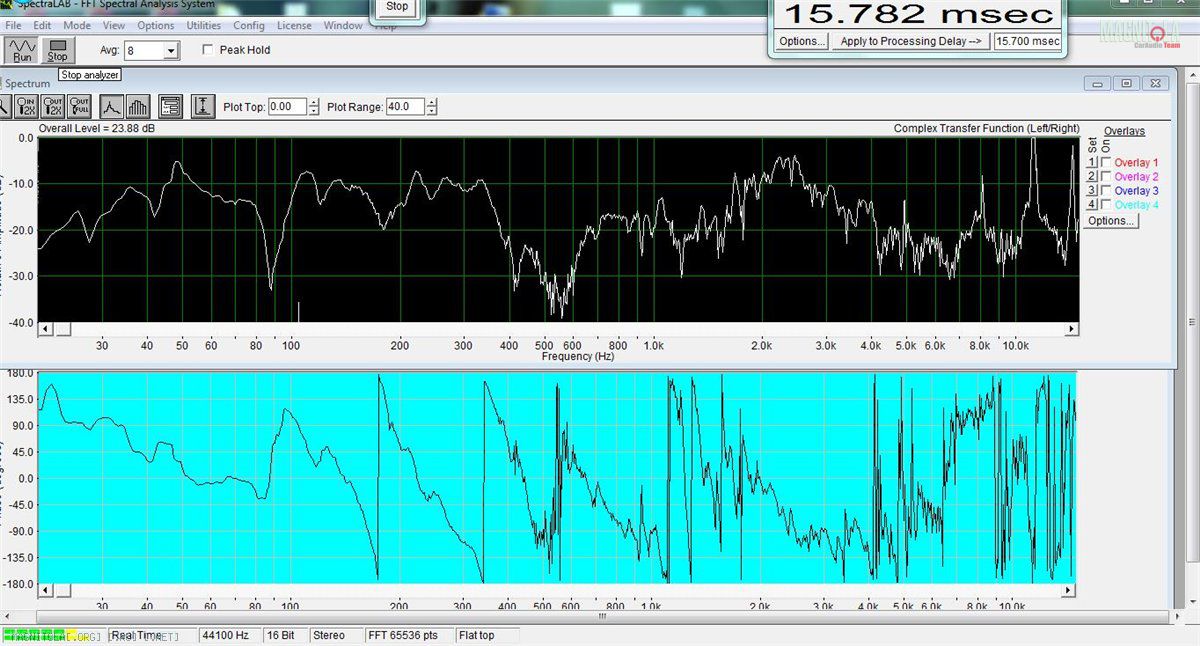Image resolution: width=1200 pixels, height=646 pixels.
Task: Click the Plot Top value field
Action: click(288, 106)
